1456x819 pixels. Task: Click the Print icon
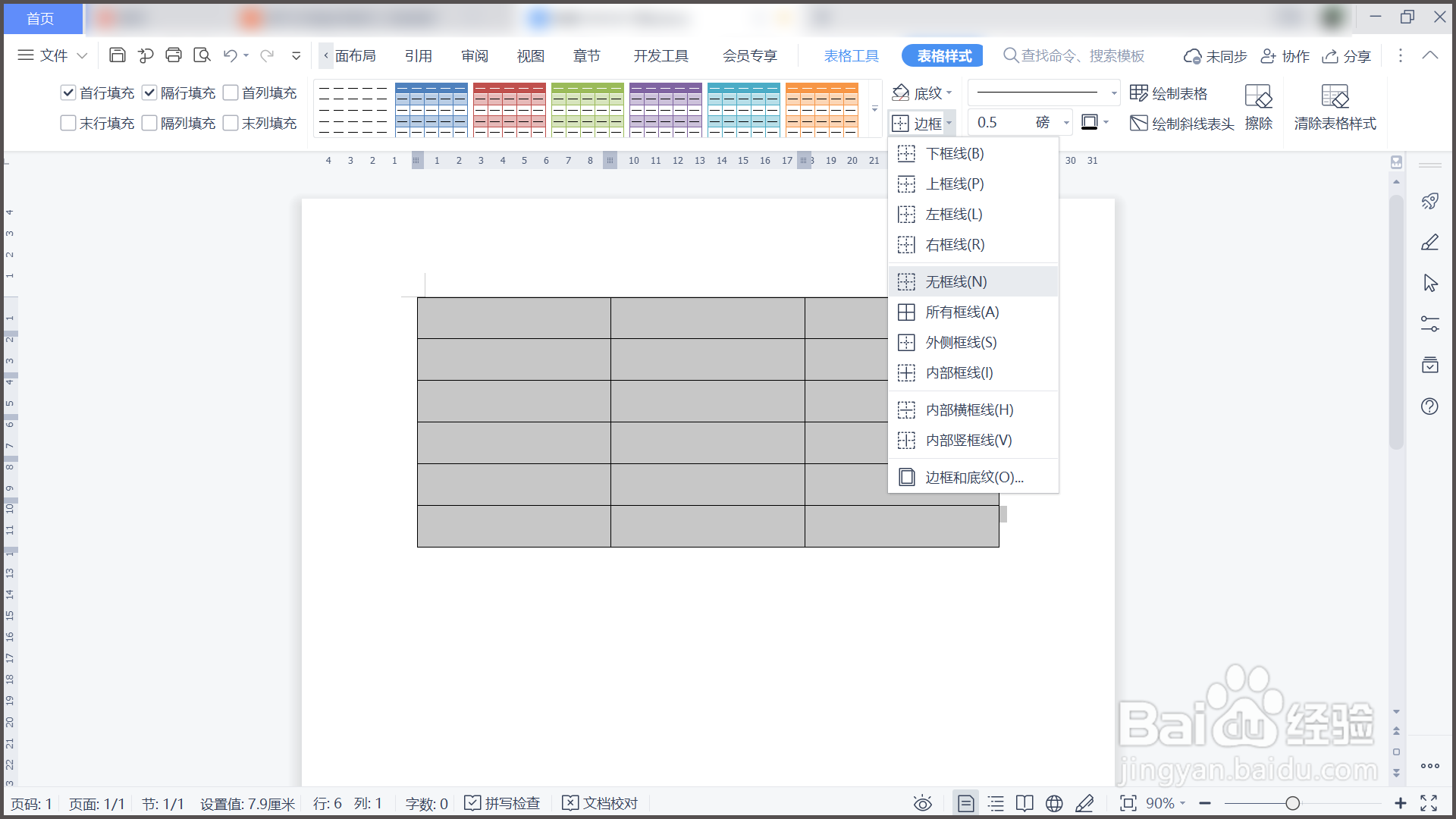(x=174, y=55)
